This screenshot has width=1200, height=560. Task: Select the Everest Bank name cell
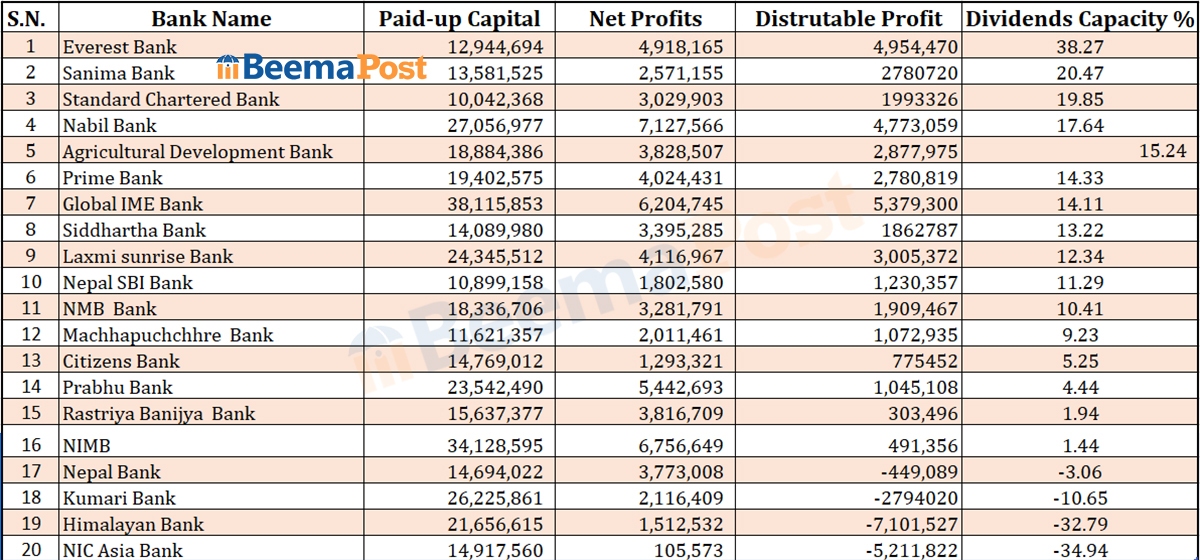(120, 47)
